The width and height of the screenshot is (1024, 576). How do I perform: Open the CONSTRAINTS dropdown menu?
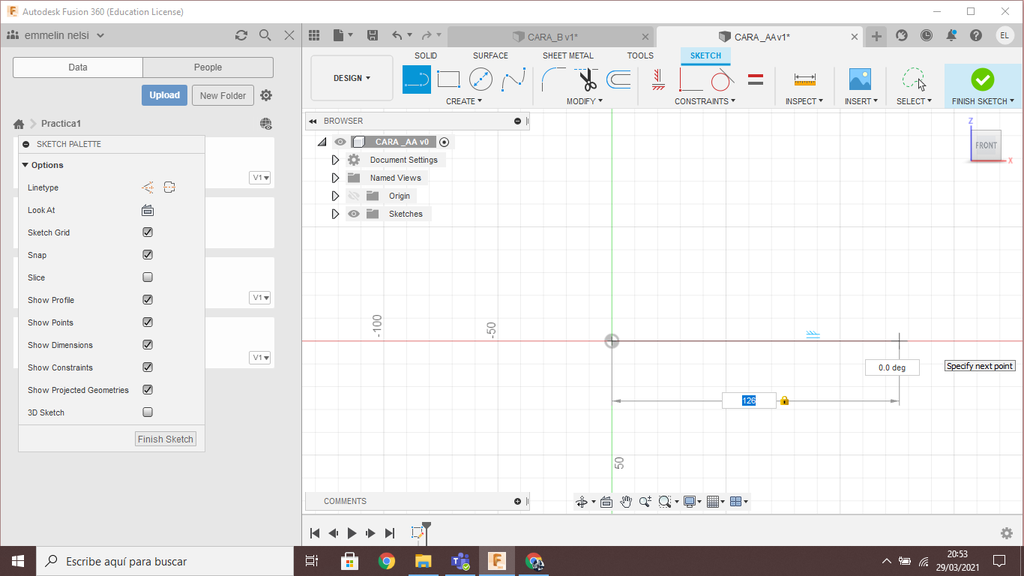[x=705, y=101]
